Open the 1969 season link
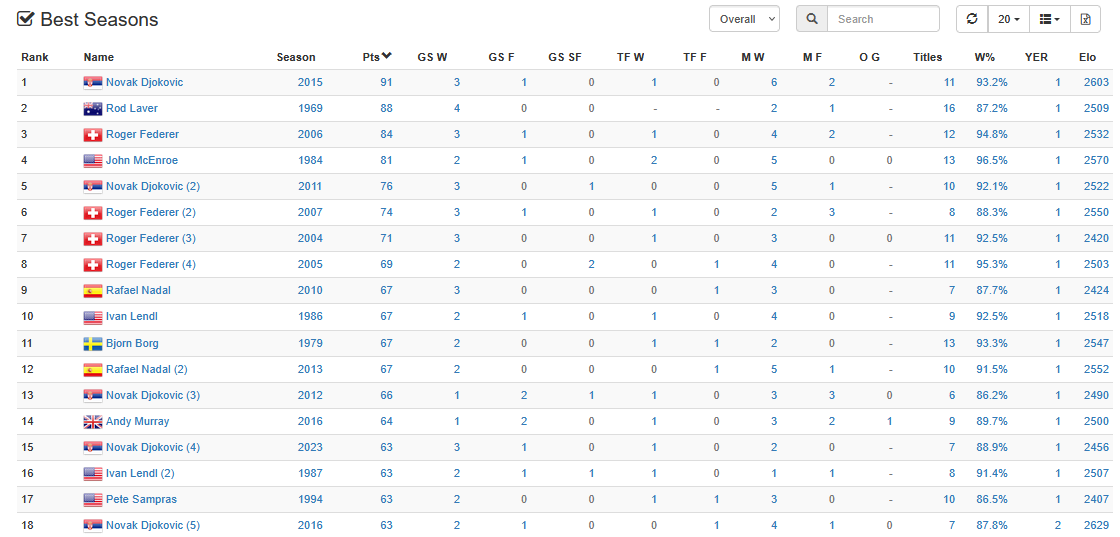 click(x=311, y=109)
